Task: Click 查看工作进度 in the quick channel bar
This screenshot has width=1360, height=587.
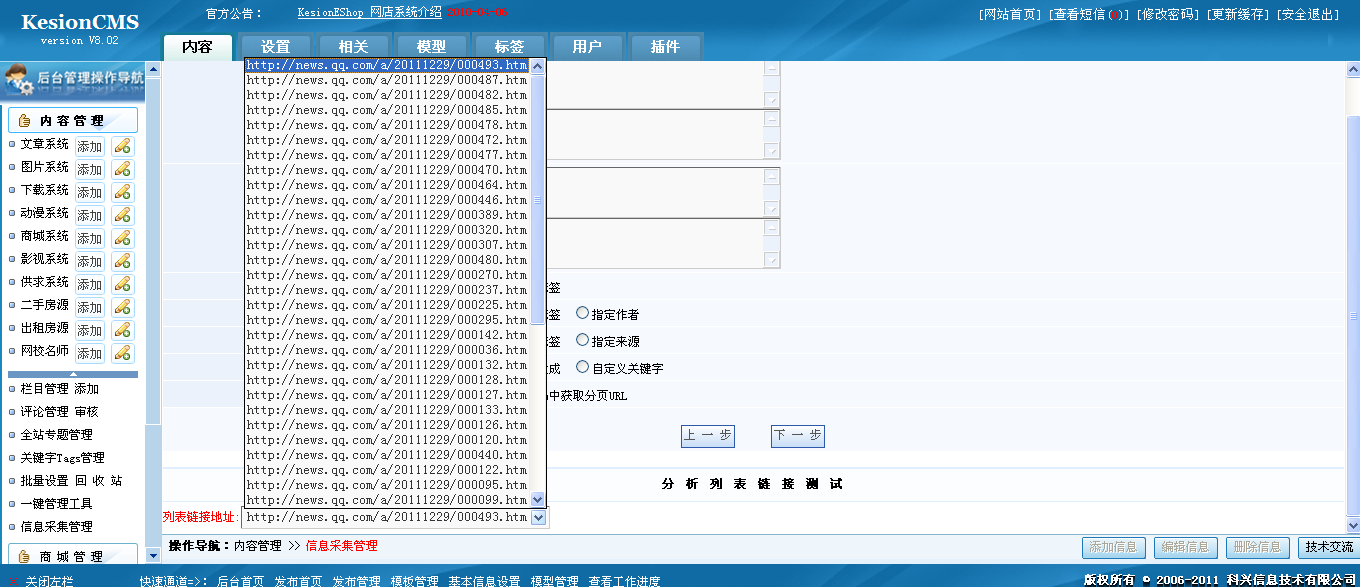Action: pos(624,581)
